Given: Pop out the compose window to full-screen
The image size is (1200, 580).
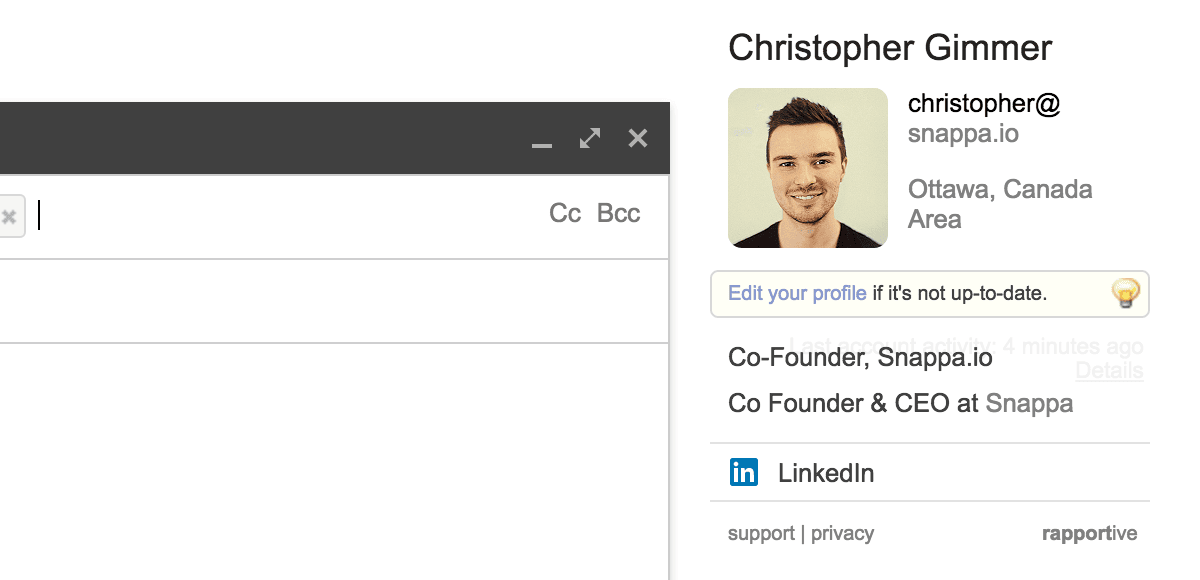Looking at the screenshot, I should click(x=590, y=138).
